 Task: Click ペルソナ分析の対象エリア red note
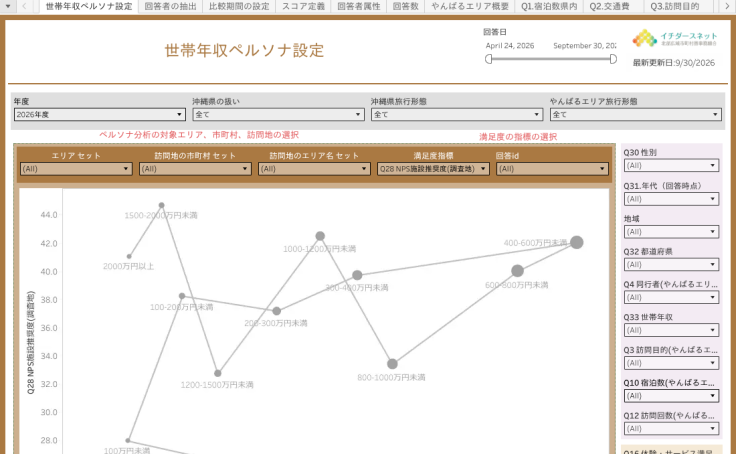199,135
